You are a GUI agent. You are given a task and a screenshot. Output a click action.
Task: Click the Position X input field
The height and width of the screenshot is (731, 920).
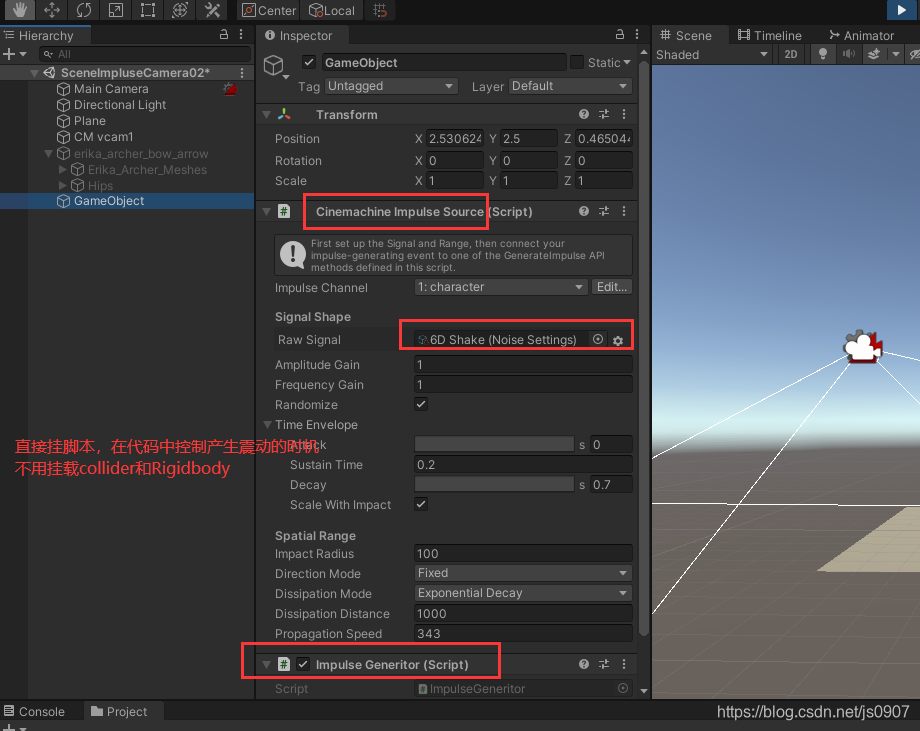click(455, 138)
